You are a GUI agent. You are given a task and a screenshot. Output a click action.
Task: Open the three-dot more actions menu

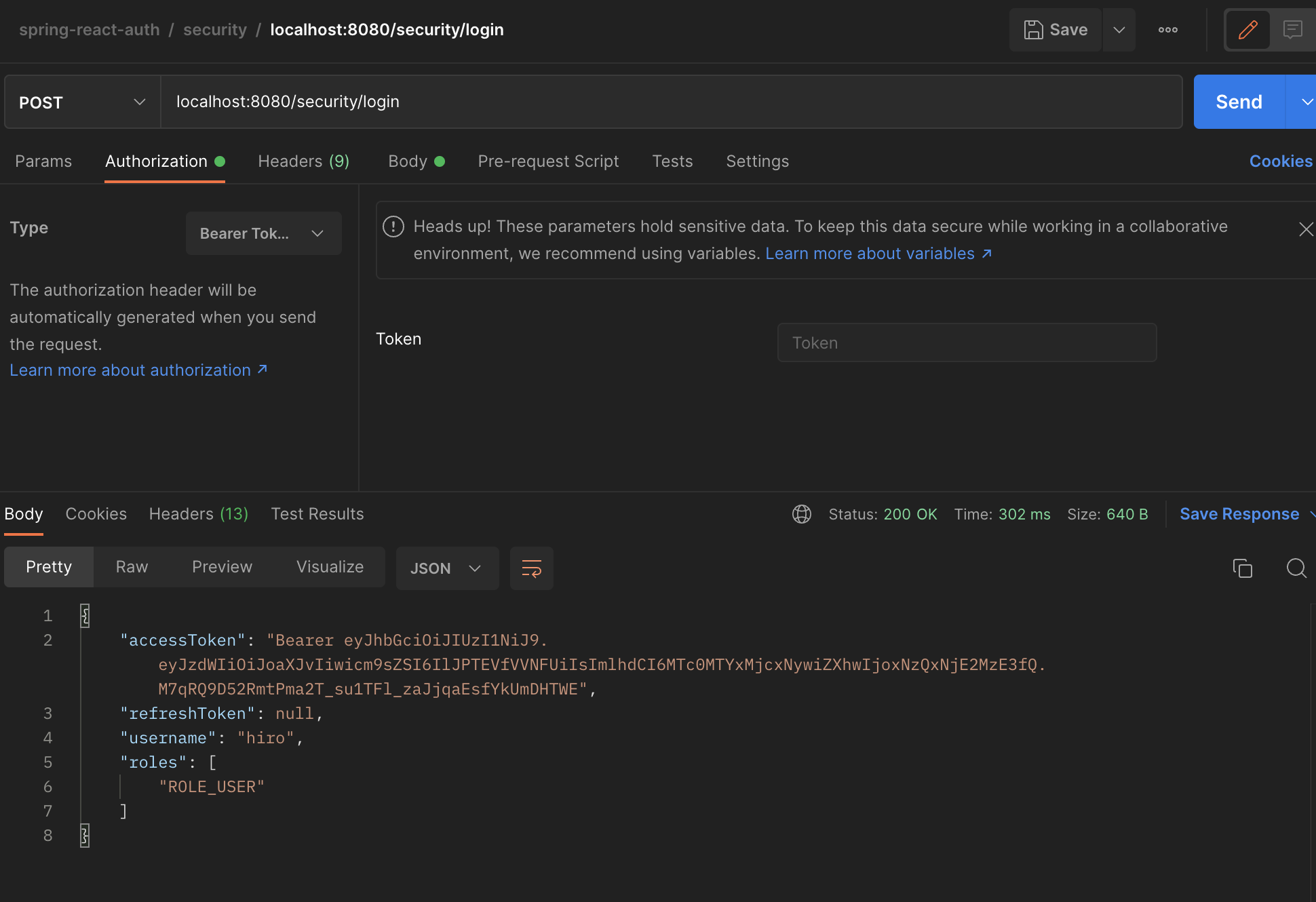(x=1167, y=30)
